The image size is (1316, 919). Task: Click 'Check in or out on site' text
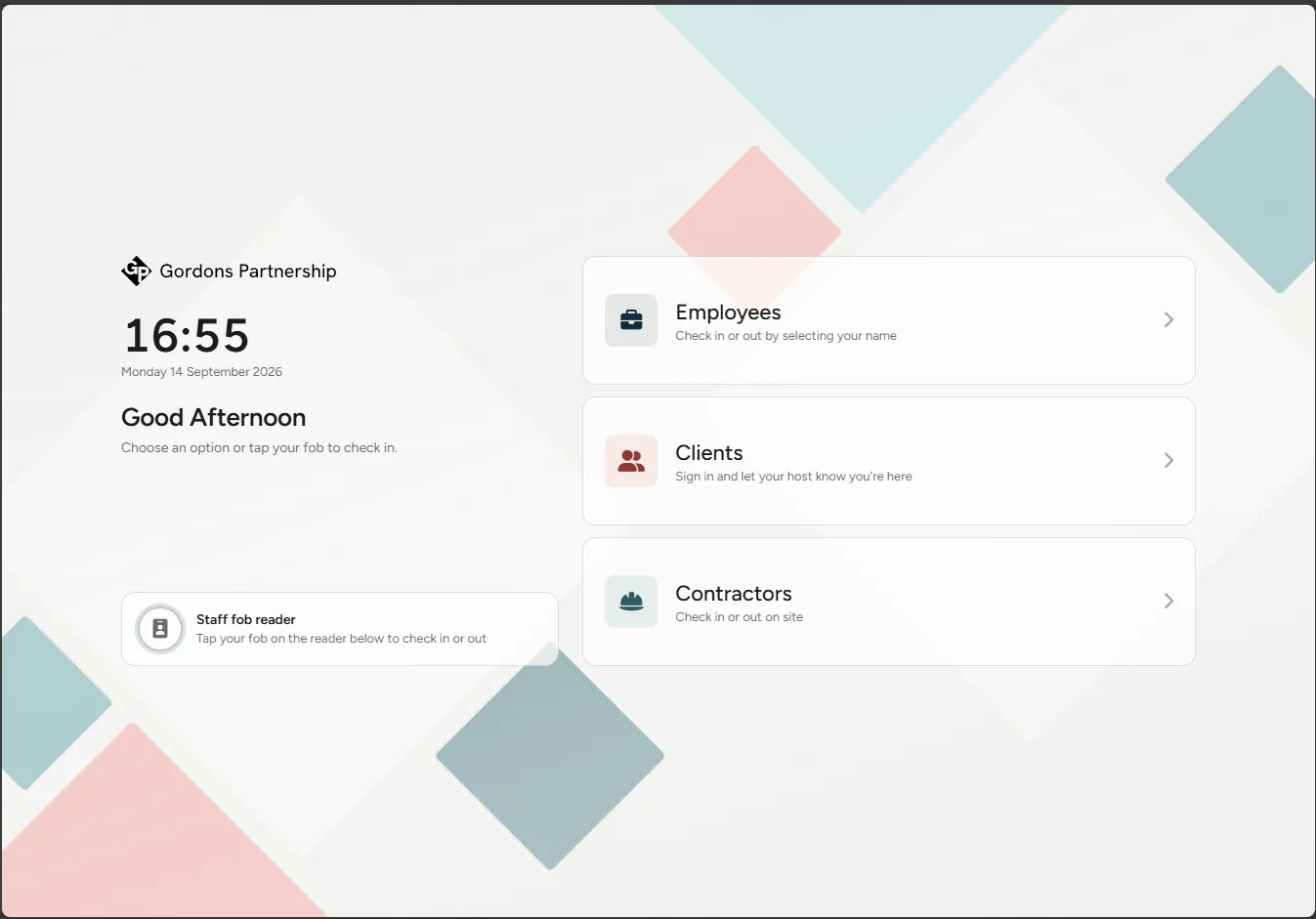click(739, 617)
